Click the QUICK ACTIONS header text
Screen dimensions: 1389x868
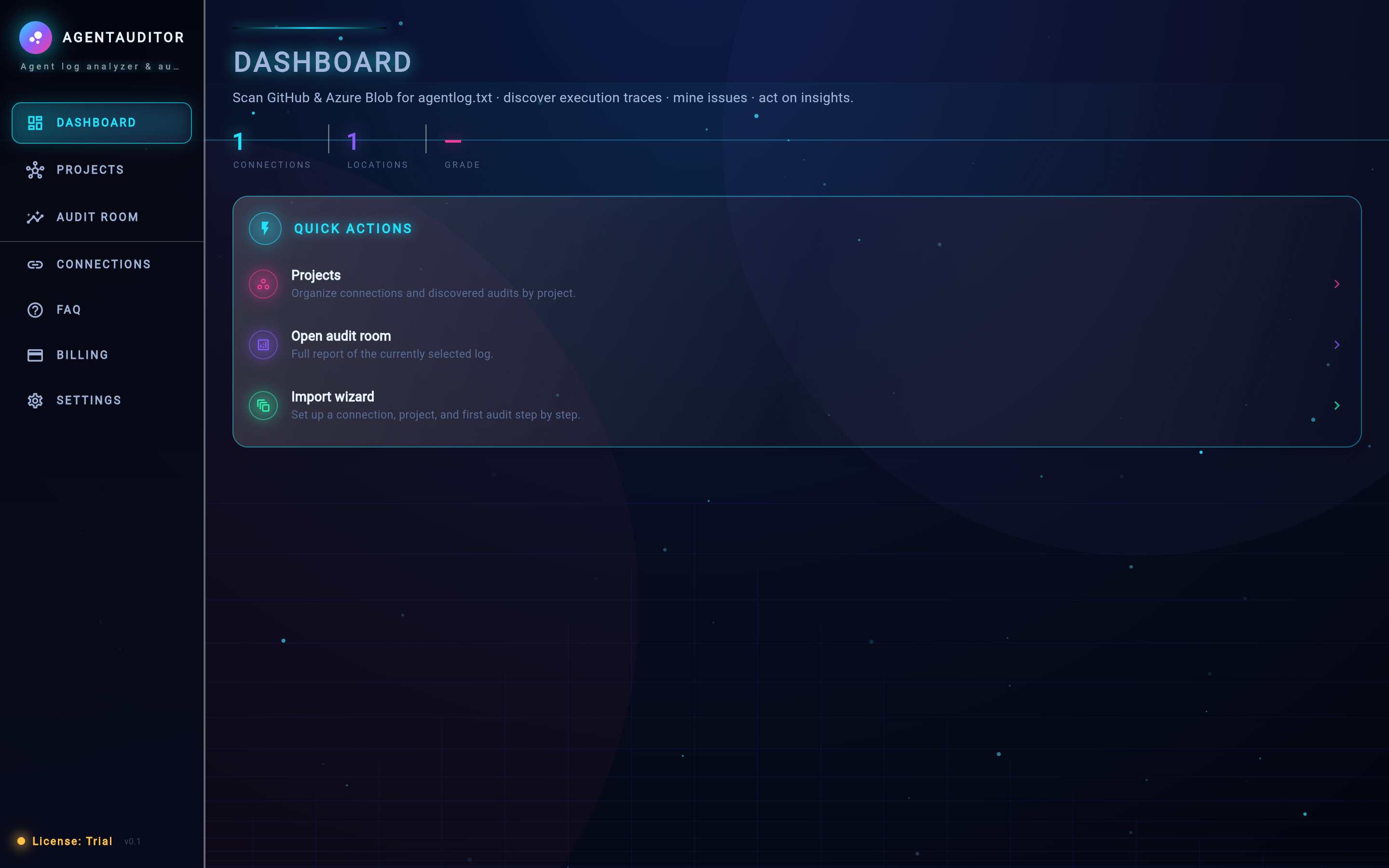(x=353, y=229)
